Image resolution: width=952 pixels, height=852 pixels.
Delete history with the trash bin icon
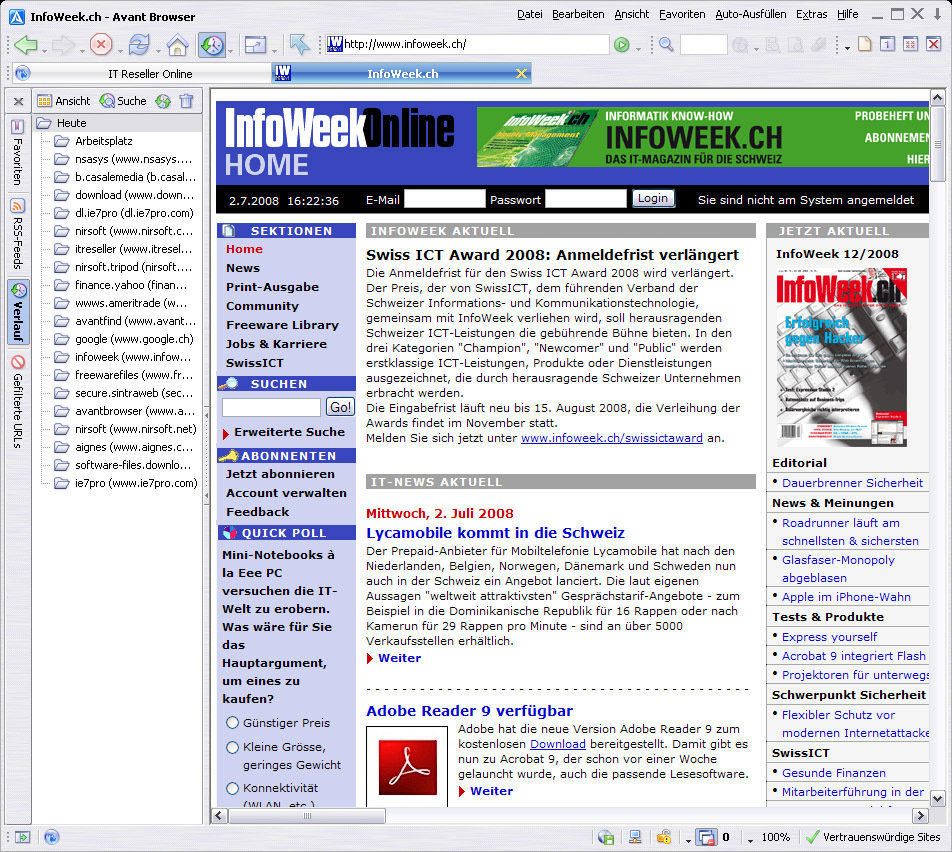186,101
